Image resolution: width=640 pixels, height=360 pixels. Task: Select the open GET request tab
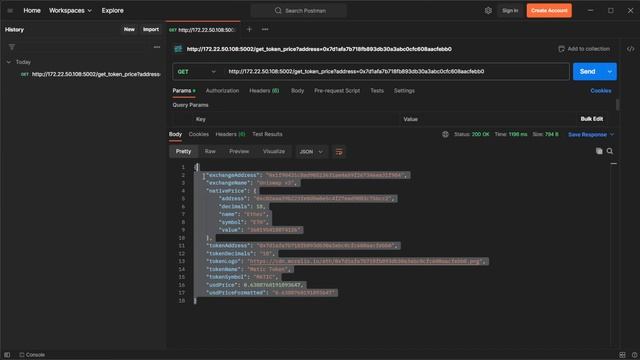coord(203,30)
